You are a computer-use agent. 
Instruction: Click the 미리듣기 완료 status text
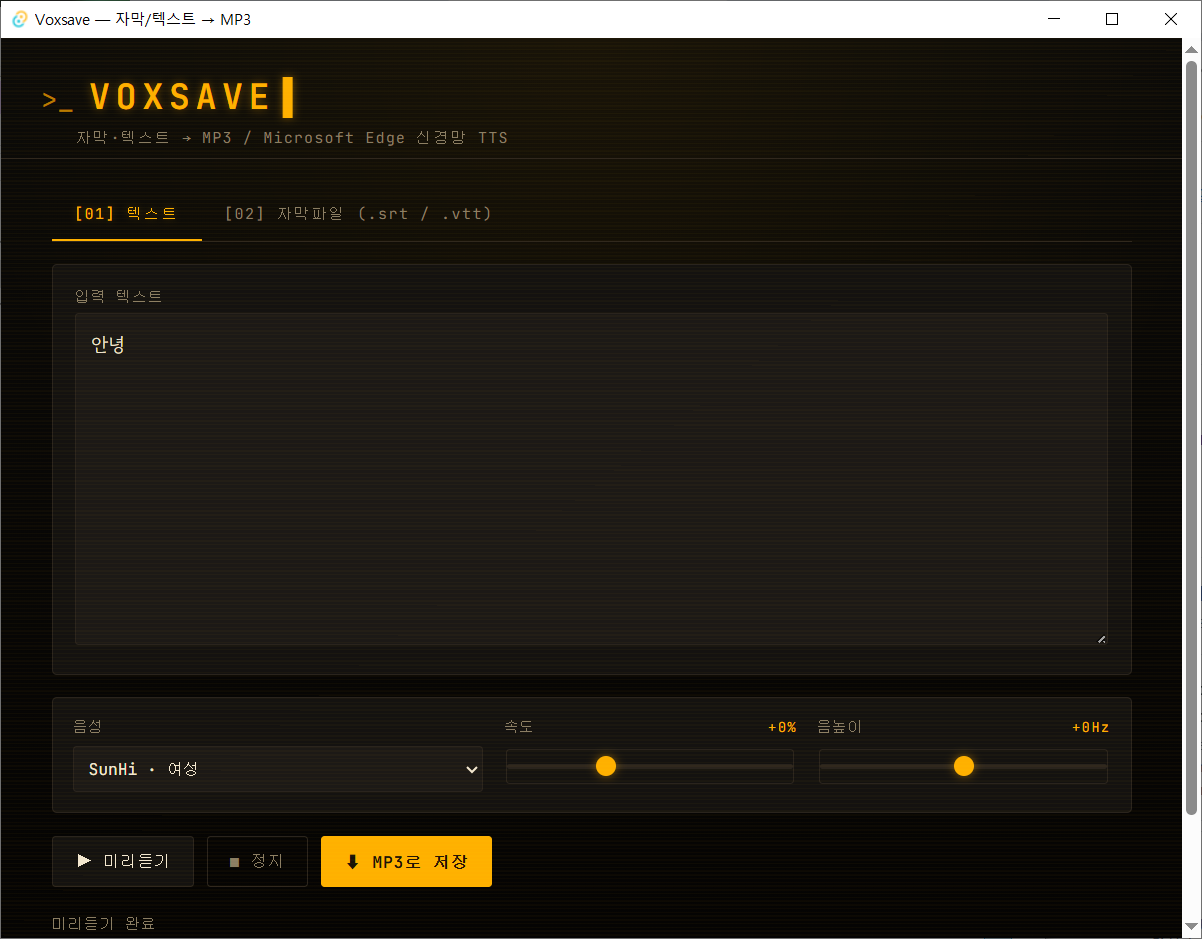pos(104,923)
